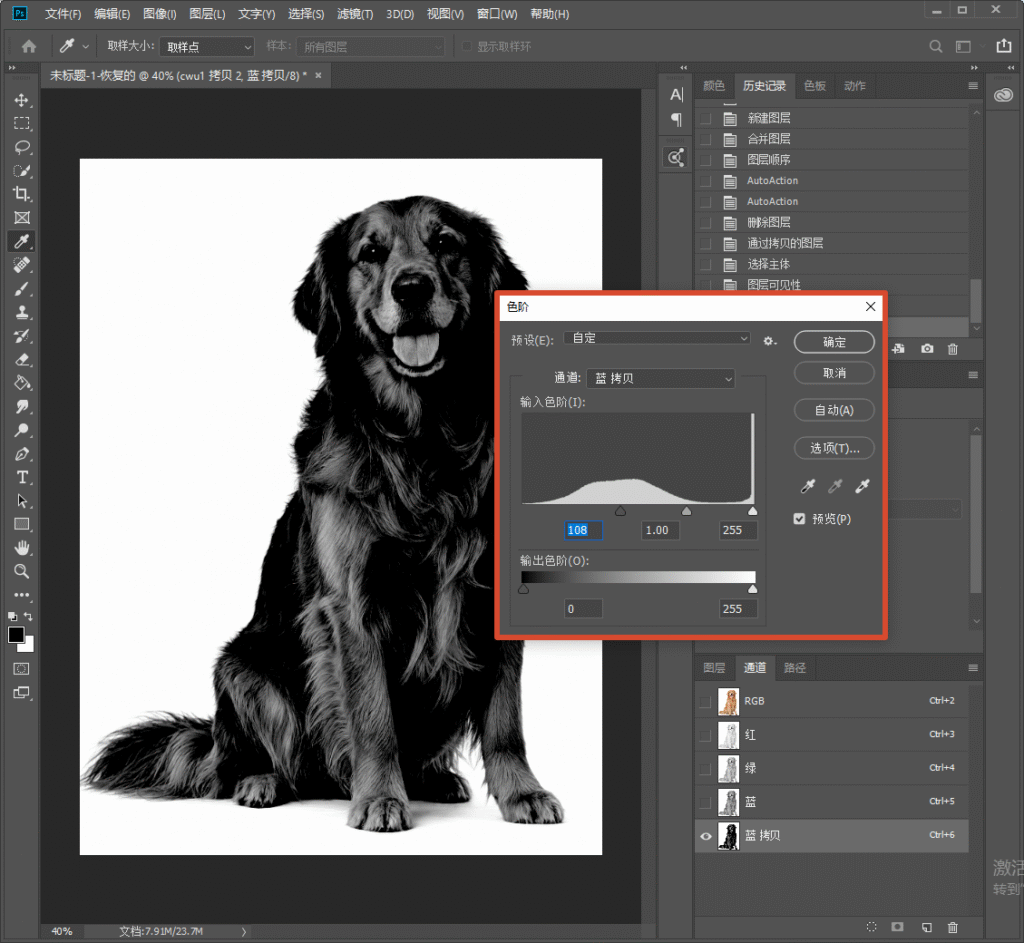Viewport: 1024px width, 943px height.
Task: Set history brush source at 合并图层
Action: [706, 139]
